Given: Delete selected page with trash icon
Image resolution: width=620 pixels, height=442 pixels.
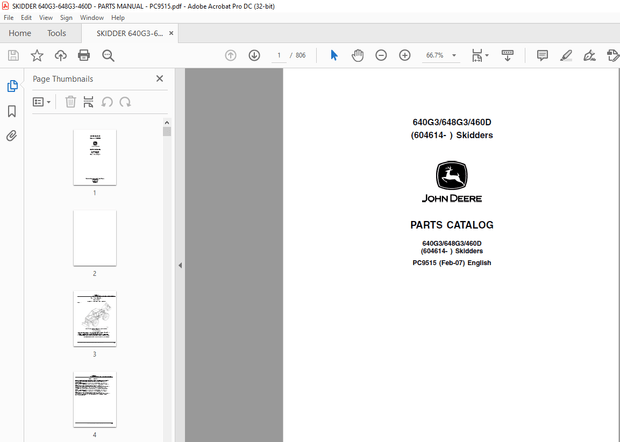Looking at the screenshot, I should click(x=70, y=102).
